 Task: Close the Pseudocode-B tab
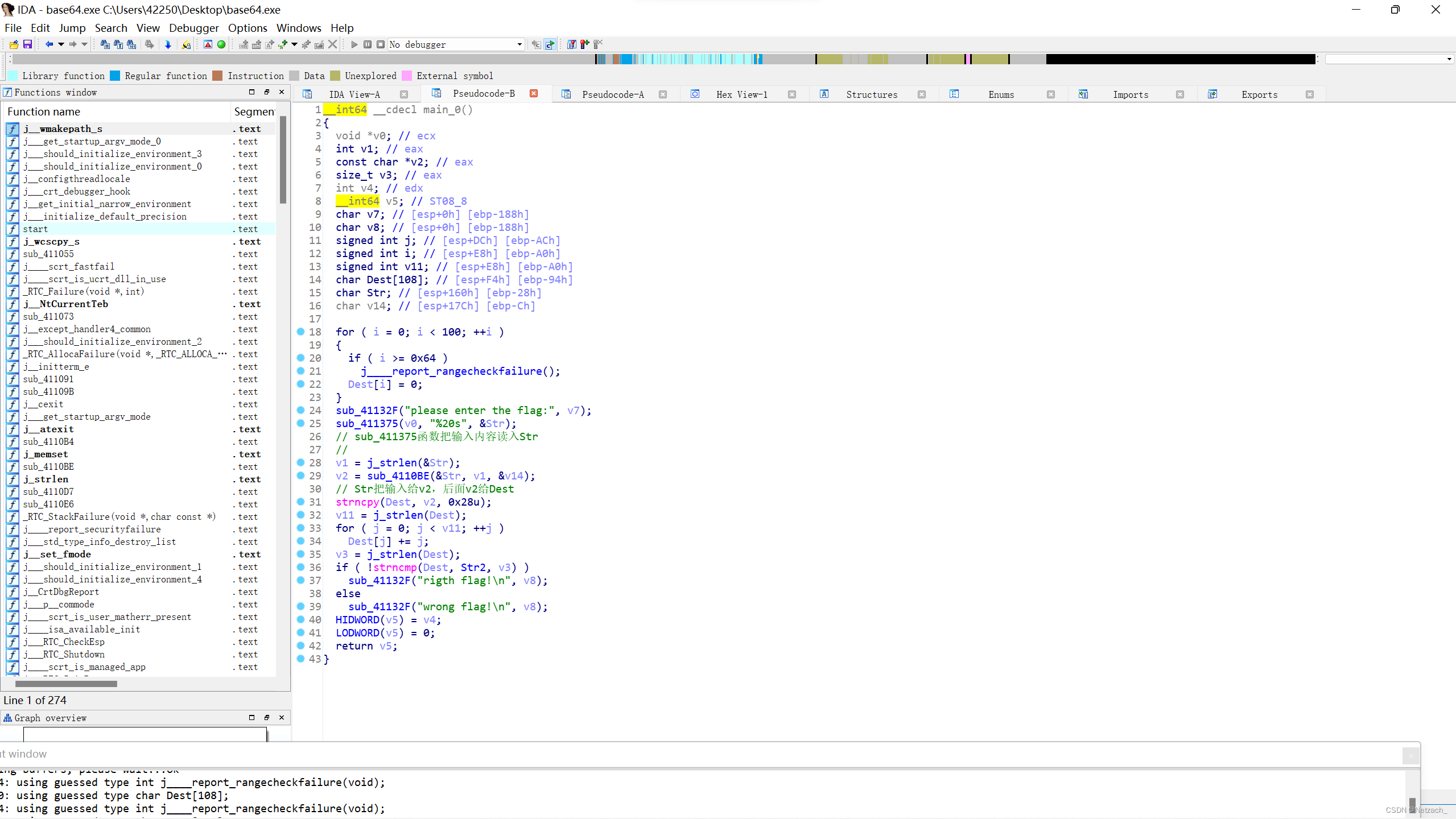534,94
